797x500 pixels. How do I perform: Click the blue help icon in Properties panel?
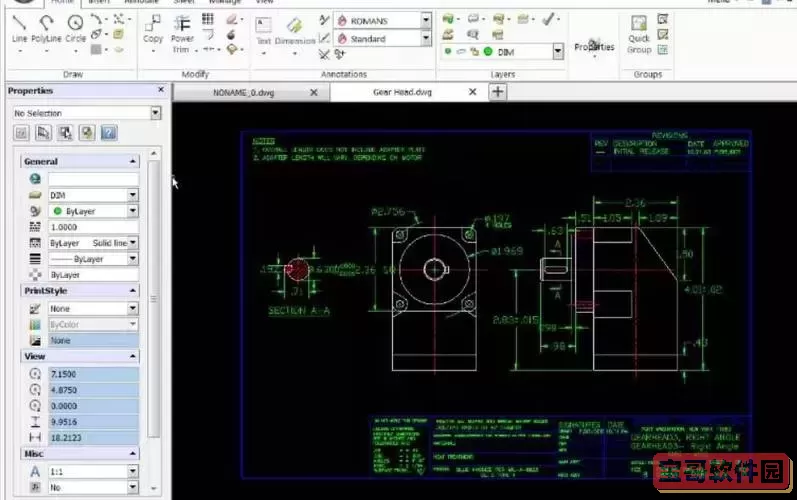pyautogui.click(x=109, y=133)
